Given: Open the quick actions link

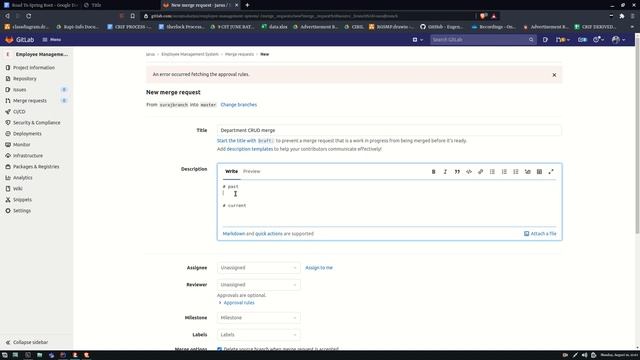Looking at the screenshot, I should tap(269, 234).
